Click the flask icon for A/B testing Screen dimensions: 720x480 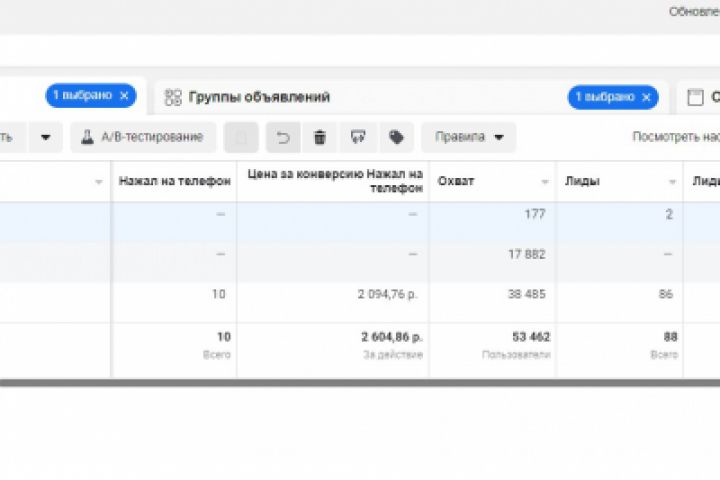click(87, 137)
